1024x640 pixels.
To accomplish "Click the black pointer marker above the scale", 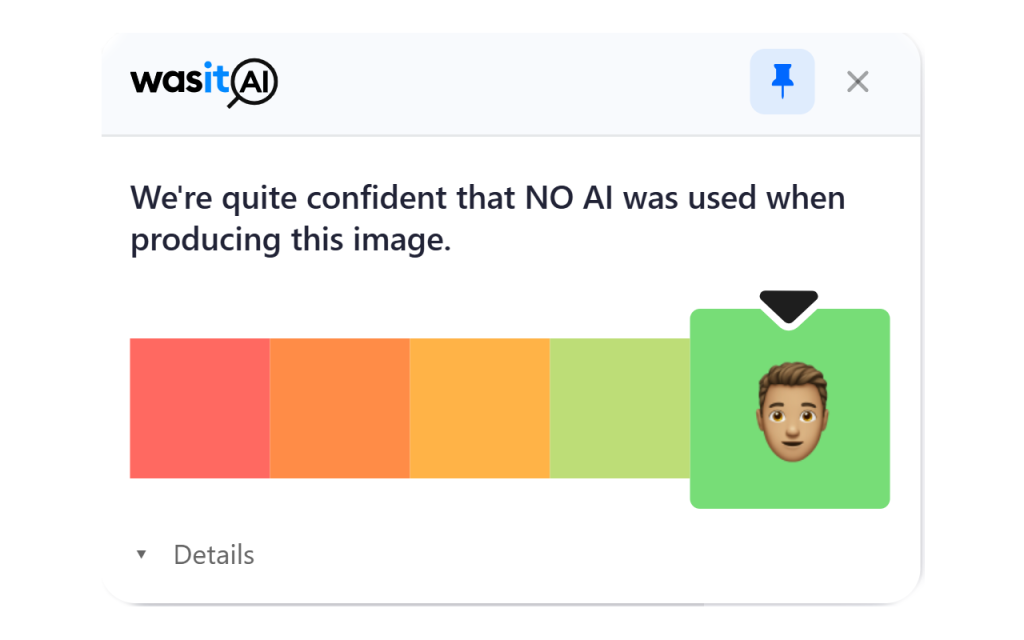I will (x=788, y=306).
